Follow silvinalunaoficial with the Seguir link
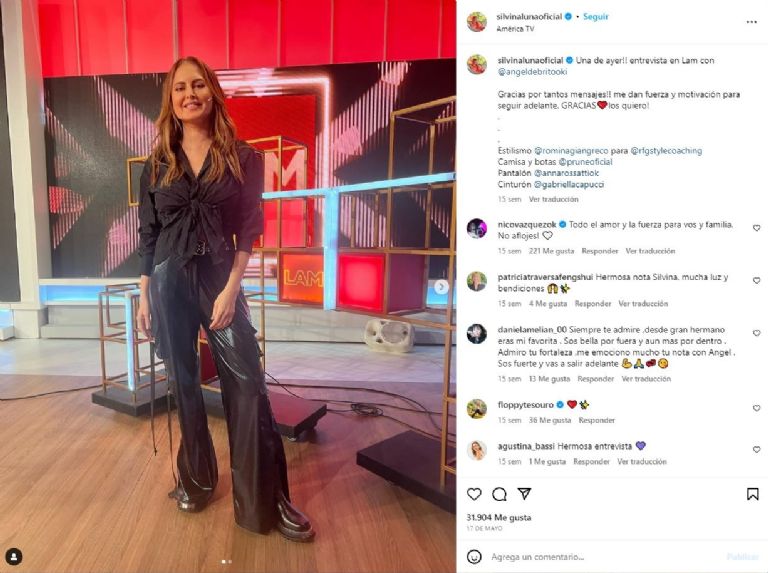 point(596,17)
